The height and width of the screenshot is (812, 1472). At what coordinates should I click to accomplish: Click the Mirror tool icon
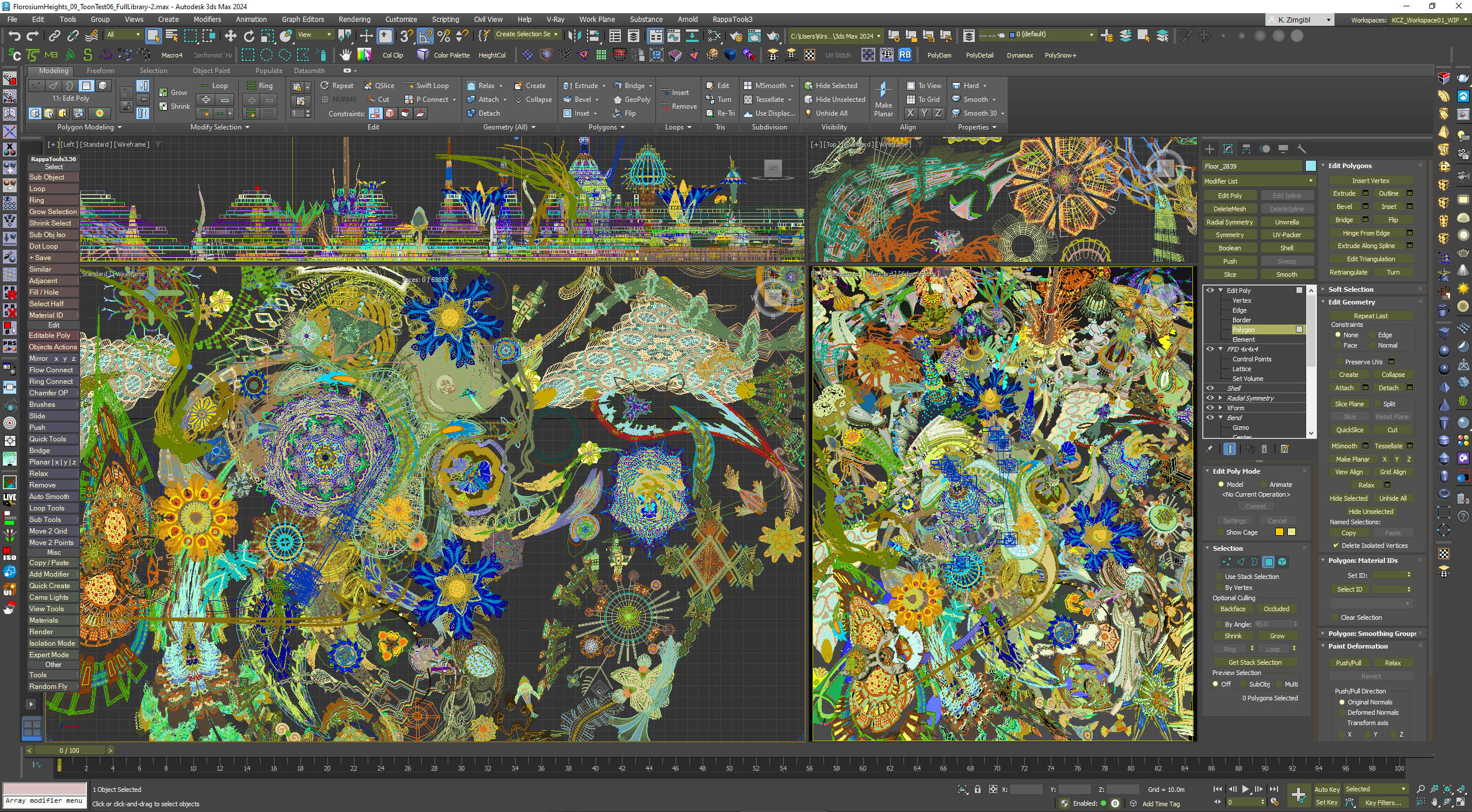(574, 36)
